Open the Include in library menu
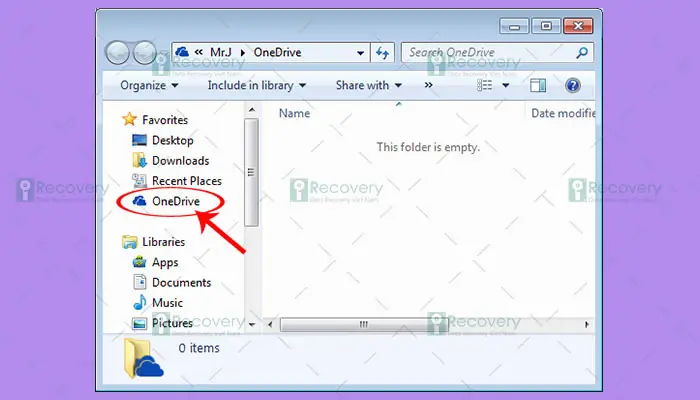Image resolution: width=700 pixels, height=400 pixels. point(257,85)
